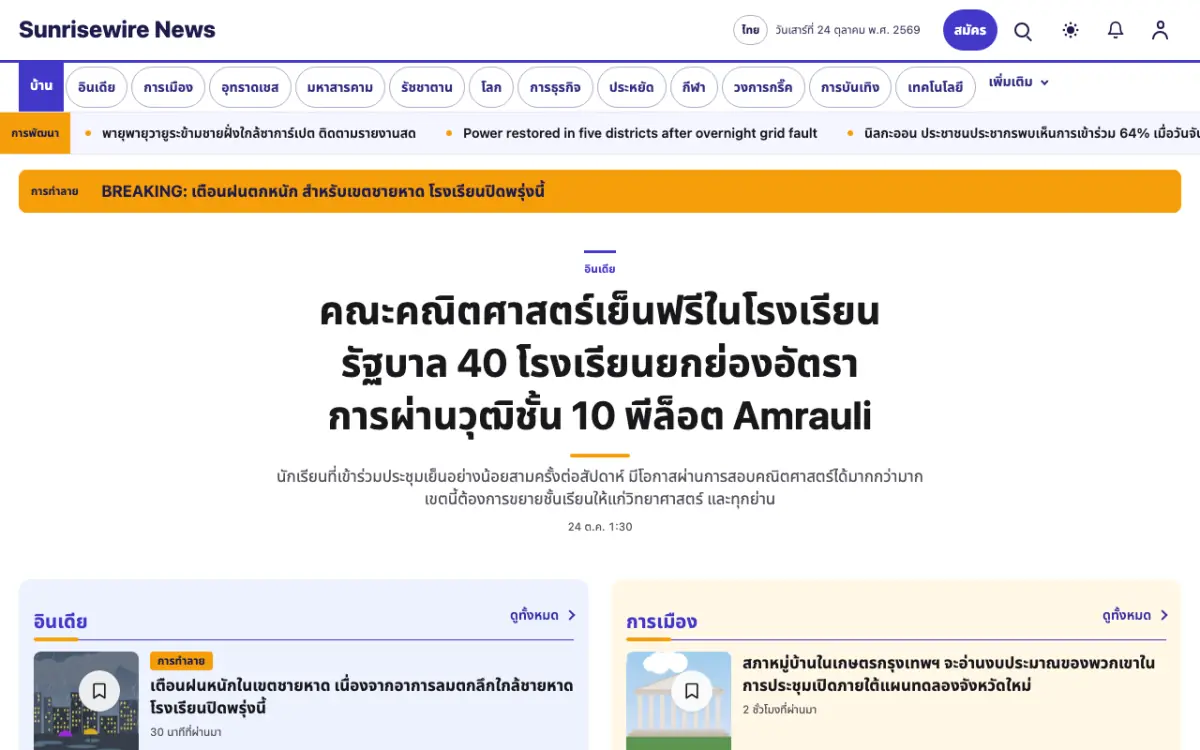Click the สมัคร subscribe button
Screen dimensions: 1200x750
point(970,30)
